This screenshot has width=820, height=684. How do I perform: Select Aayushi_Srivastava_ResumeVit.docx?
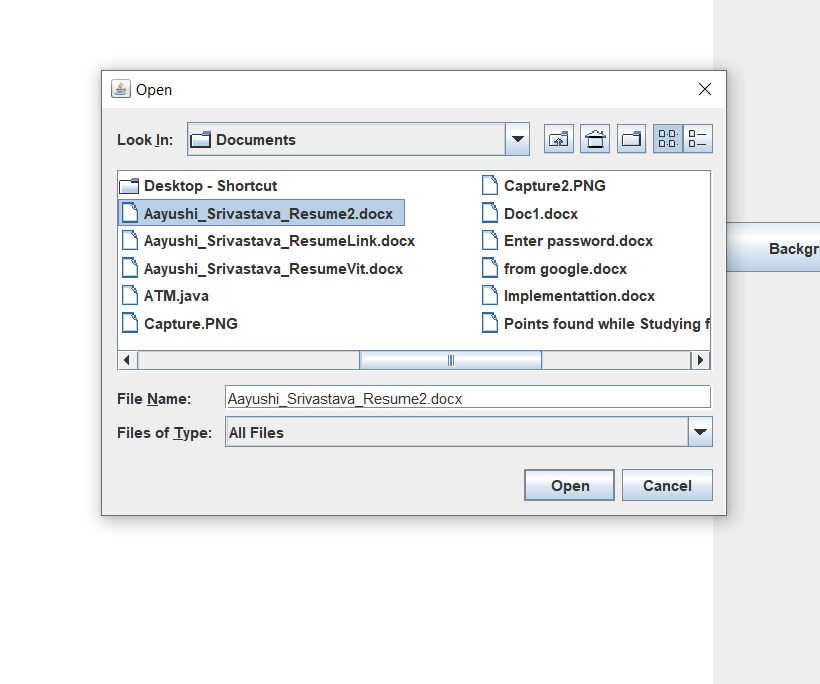(262, 268)
